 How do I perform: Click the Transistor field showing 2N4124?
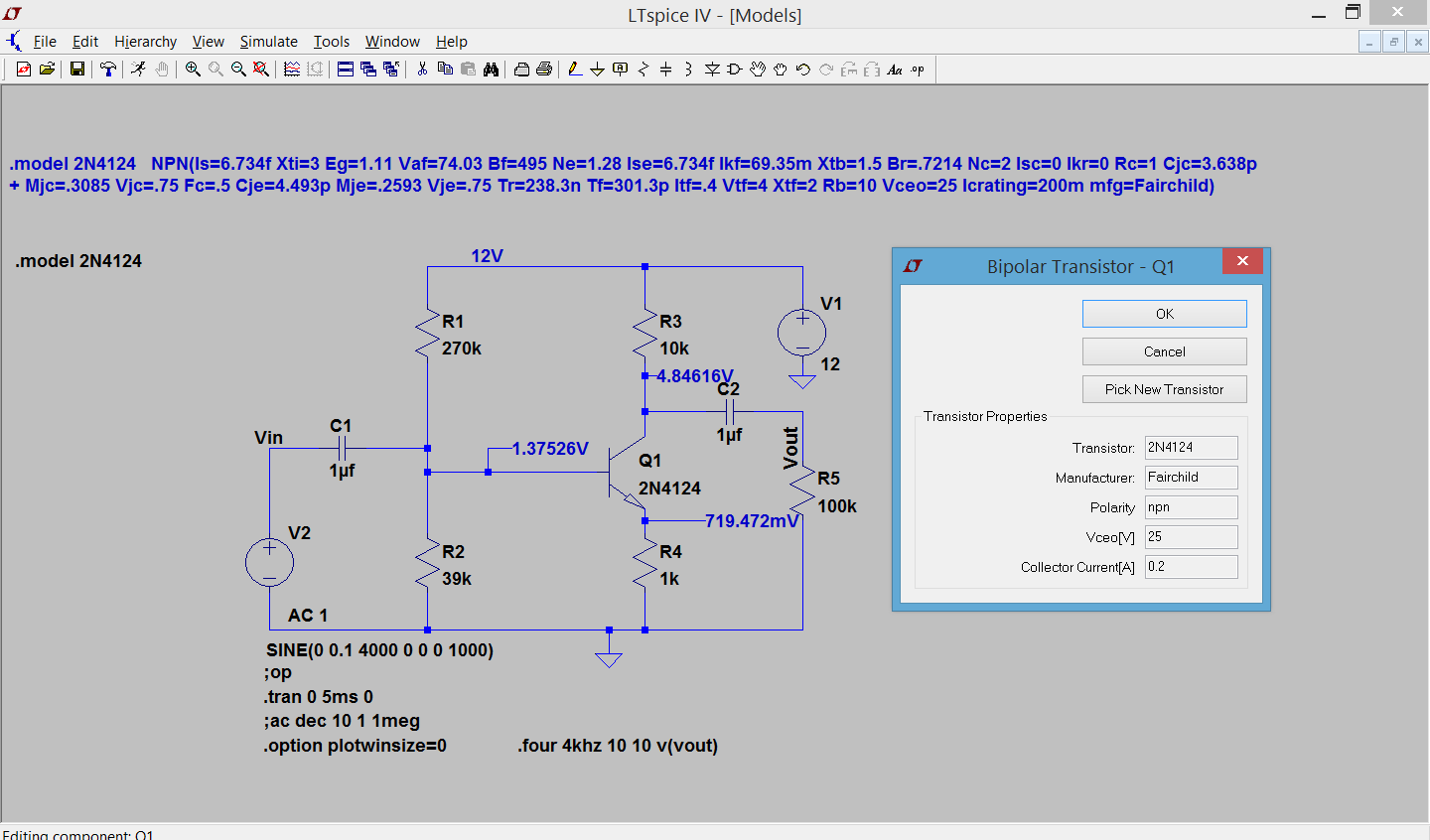pyautogui.click(x=1191, y=448)
